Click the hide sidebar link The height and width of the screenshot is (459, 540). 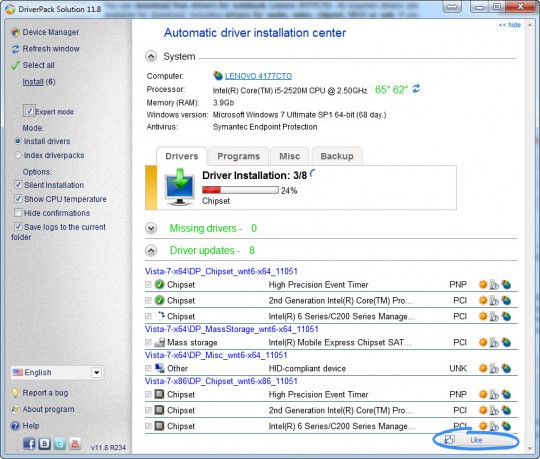click(510, 25)
